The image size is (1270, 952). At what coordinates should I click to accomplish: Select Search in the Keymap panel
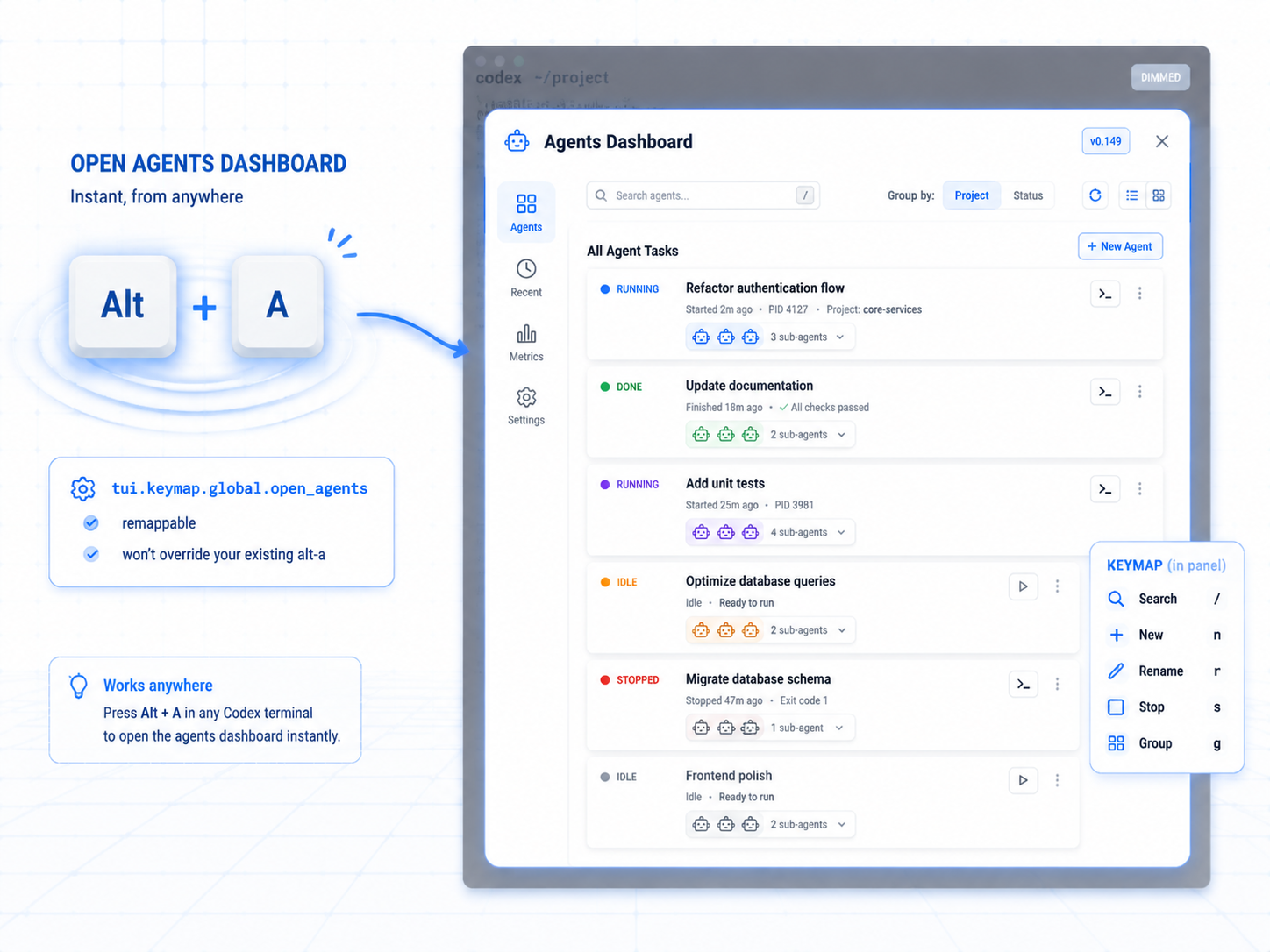click(x=1165, y=599)
